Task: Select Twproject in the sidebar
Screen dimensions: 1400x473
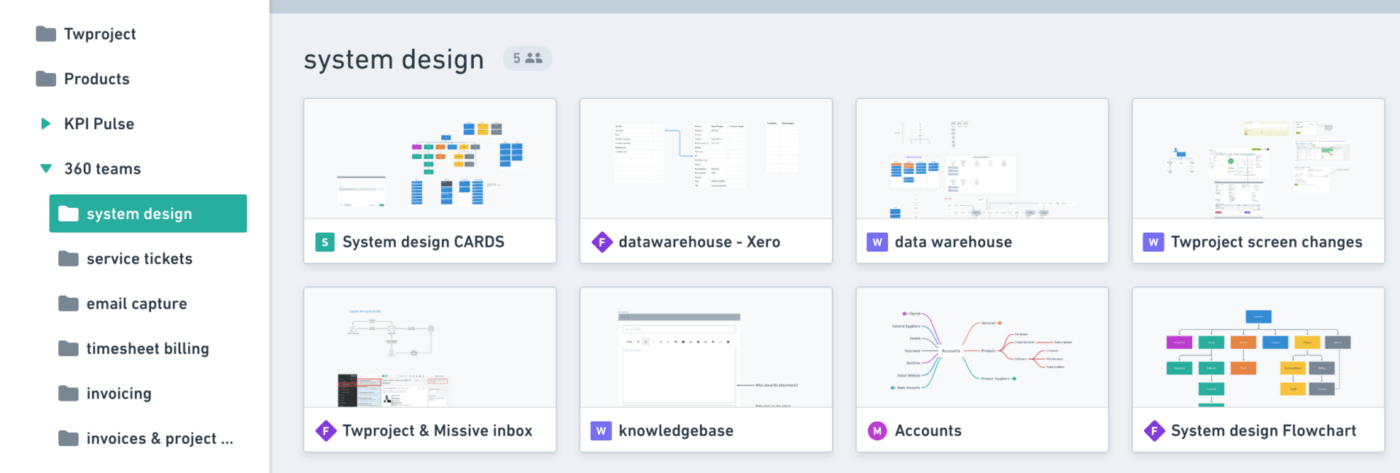Action: pos(100,34)
